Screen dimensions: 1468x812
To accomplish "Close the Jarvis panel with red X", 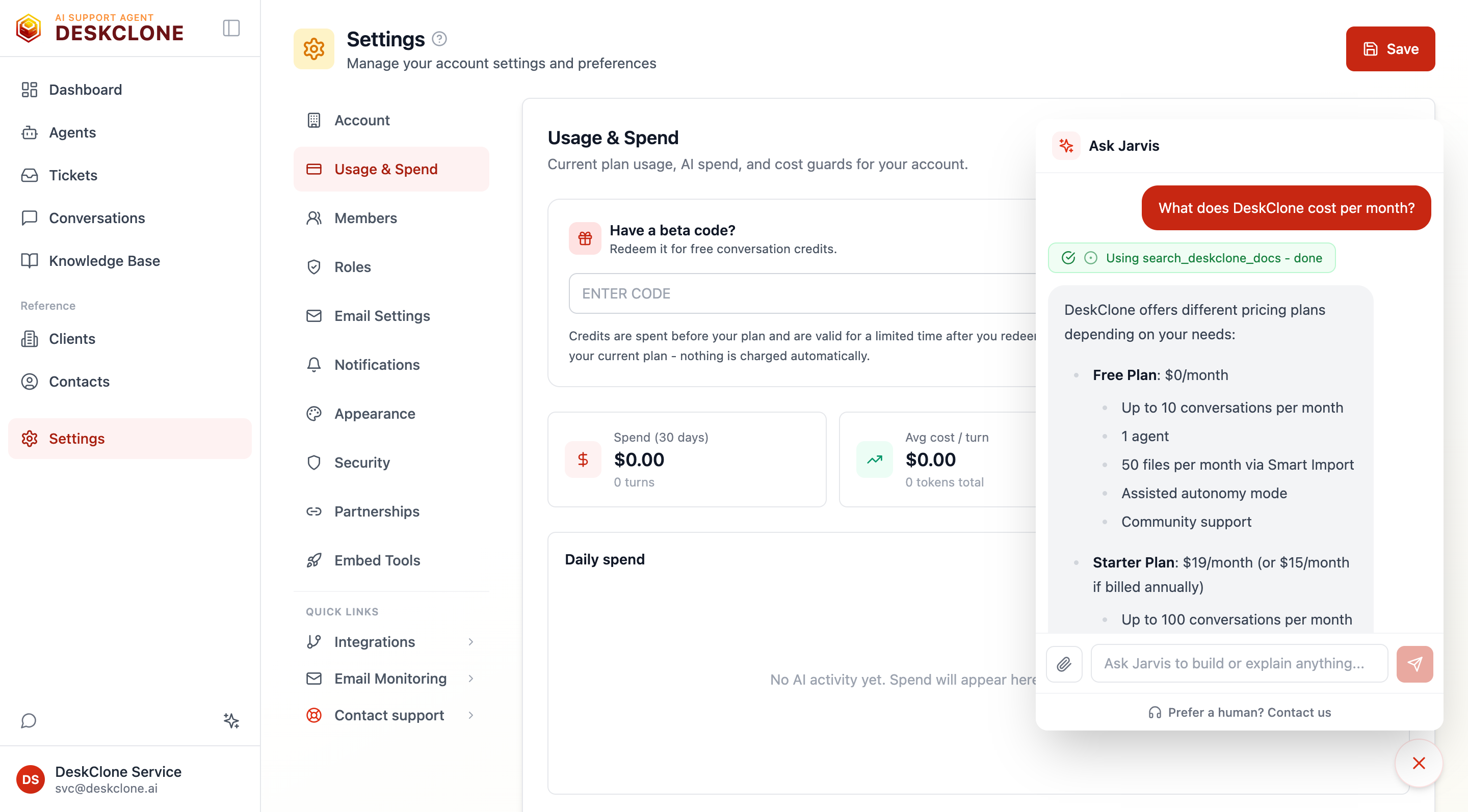I will (1419, 763).
